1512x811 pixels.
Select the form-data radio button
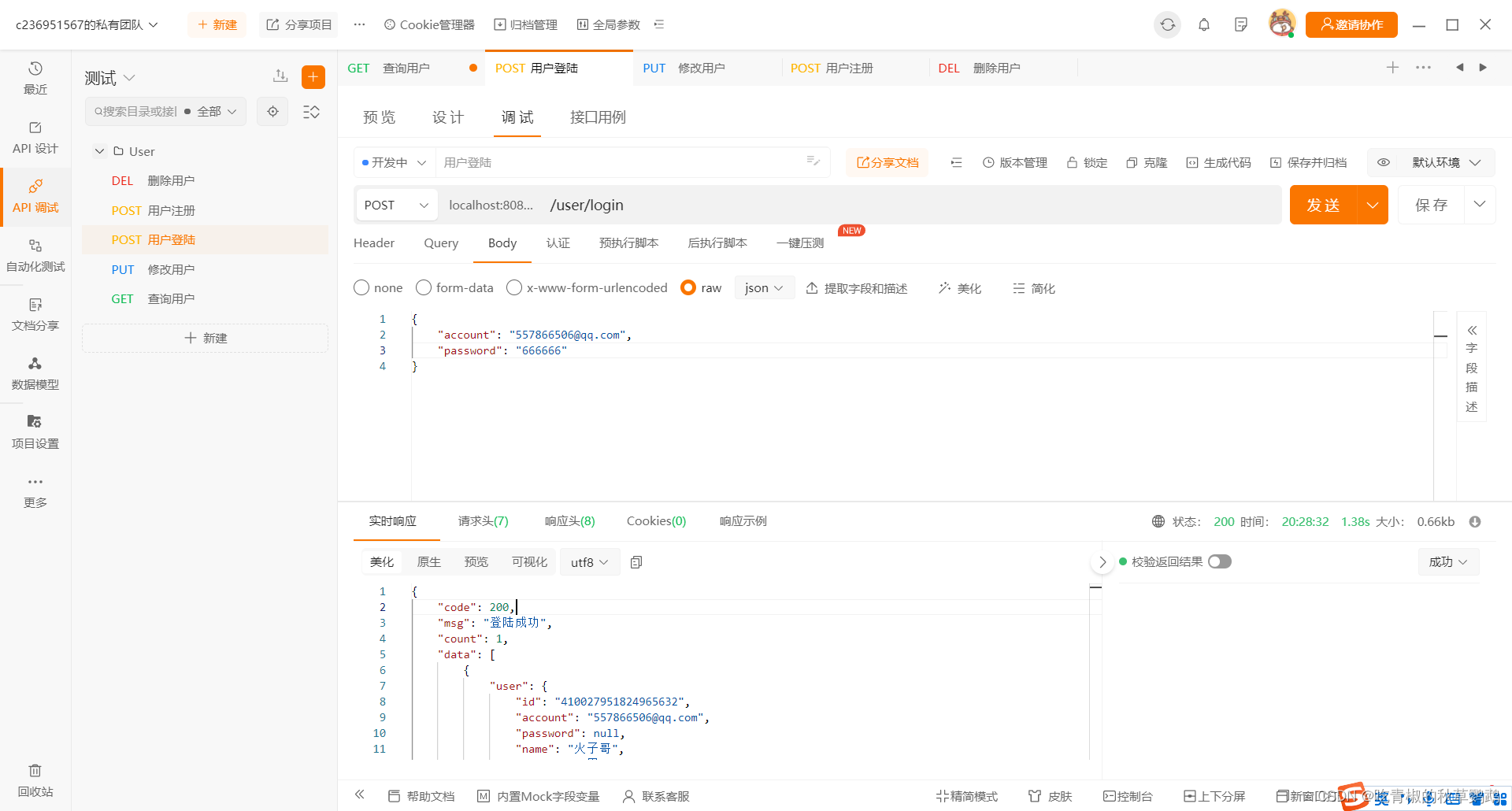[424, 287]
